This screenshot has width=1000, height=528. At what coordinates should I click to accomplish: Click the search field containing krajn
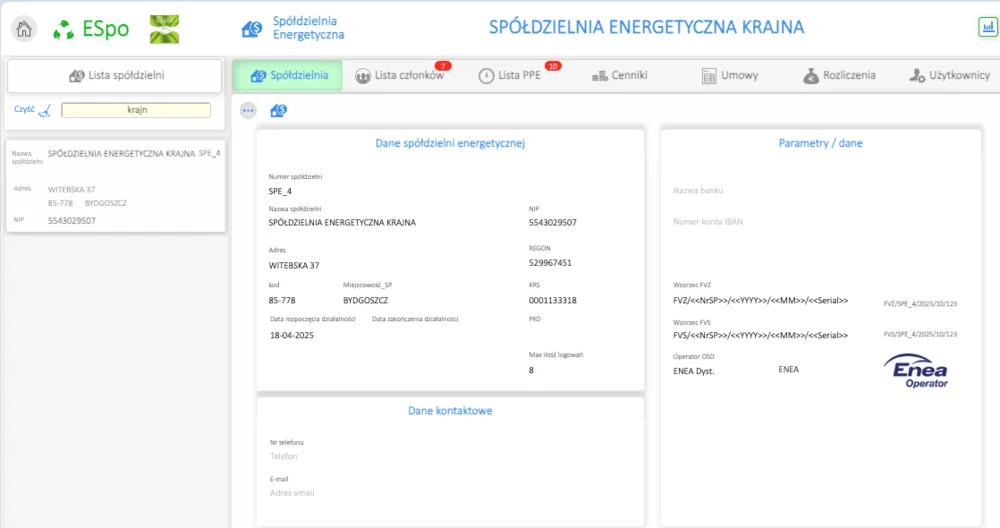pyautogui.click(x=136, y=110)
